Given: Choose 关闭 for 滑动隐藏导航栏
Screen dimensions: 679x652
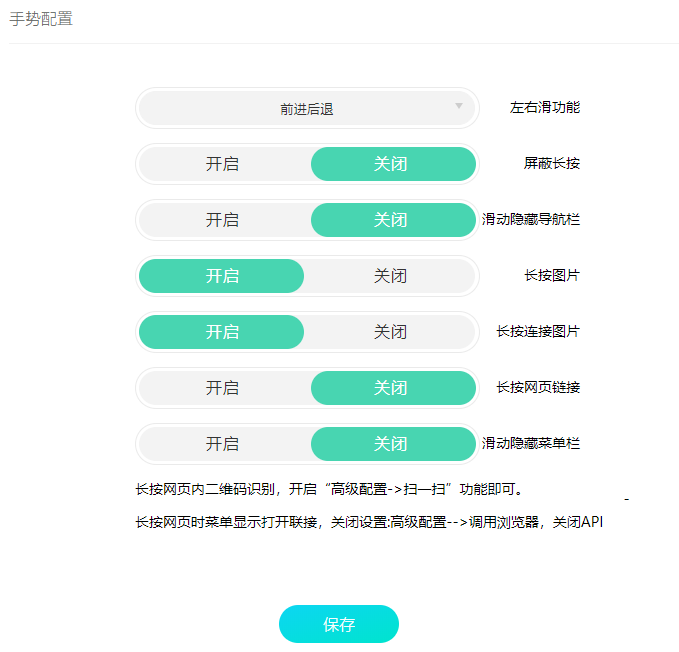Looking at the screenshot, I should click(393, 220).
